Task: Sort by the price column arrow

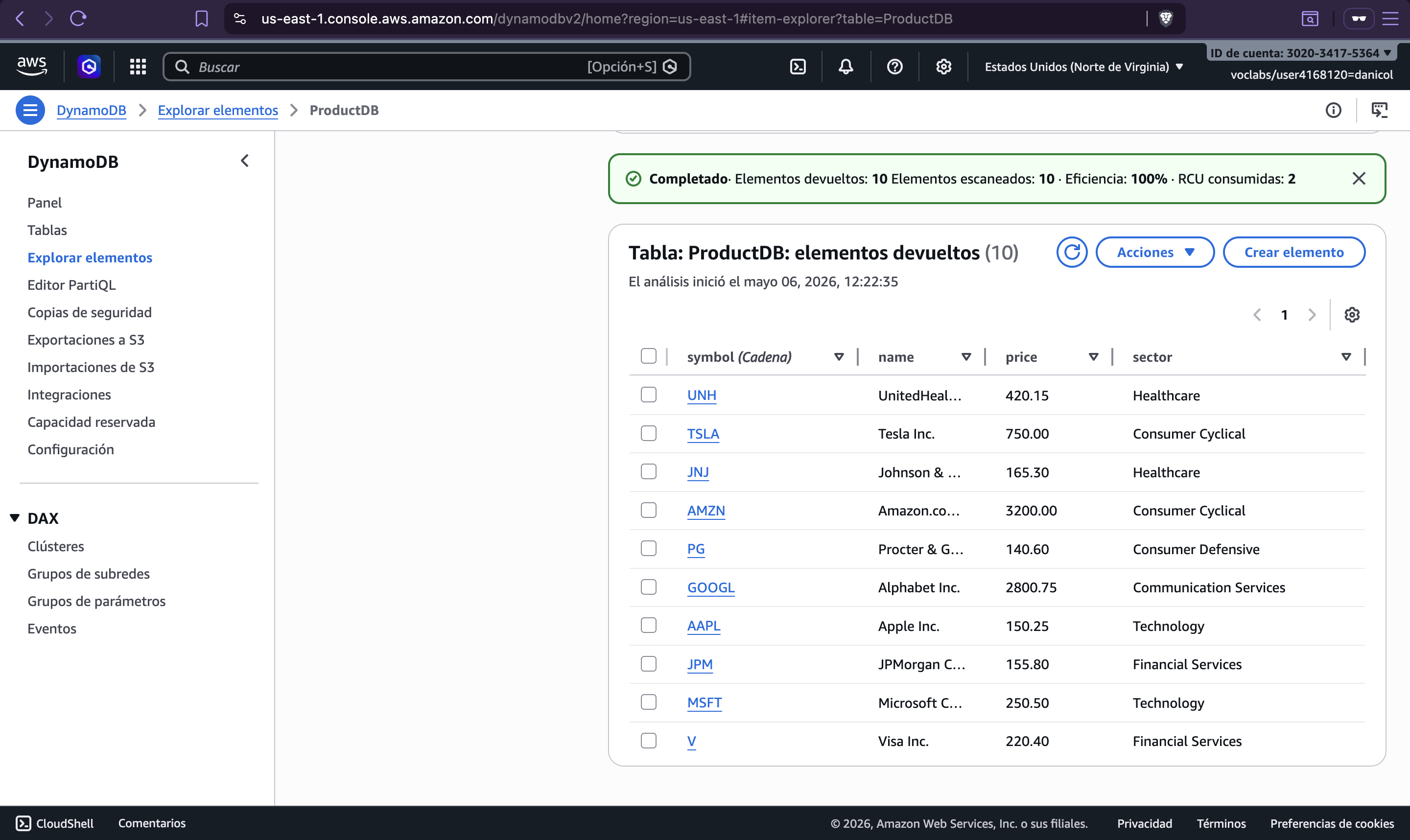Action: [x=1094, y=357]
